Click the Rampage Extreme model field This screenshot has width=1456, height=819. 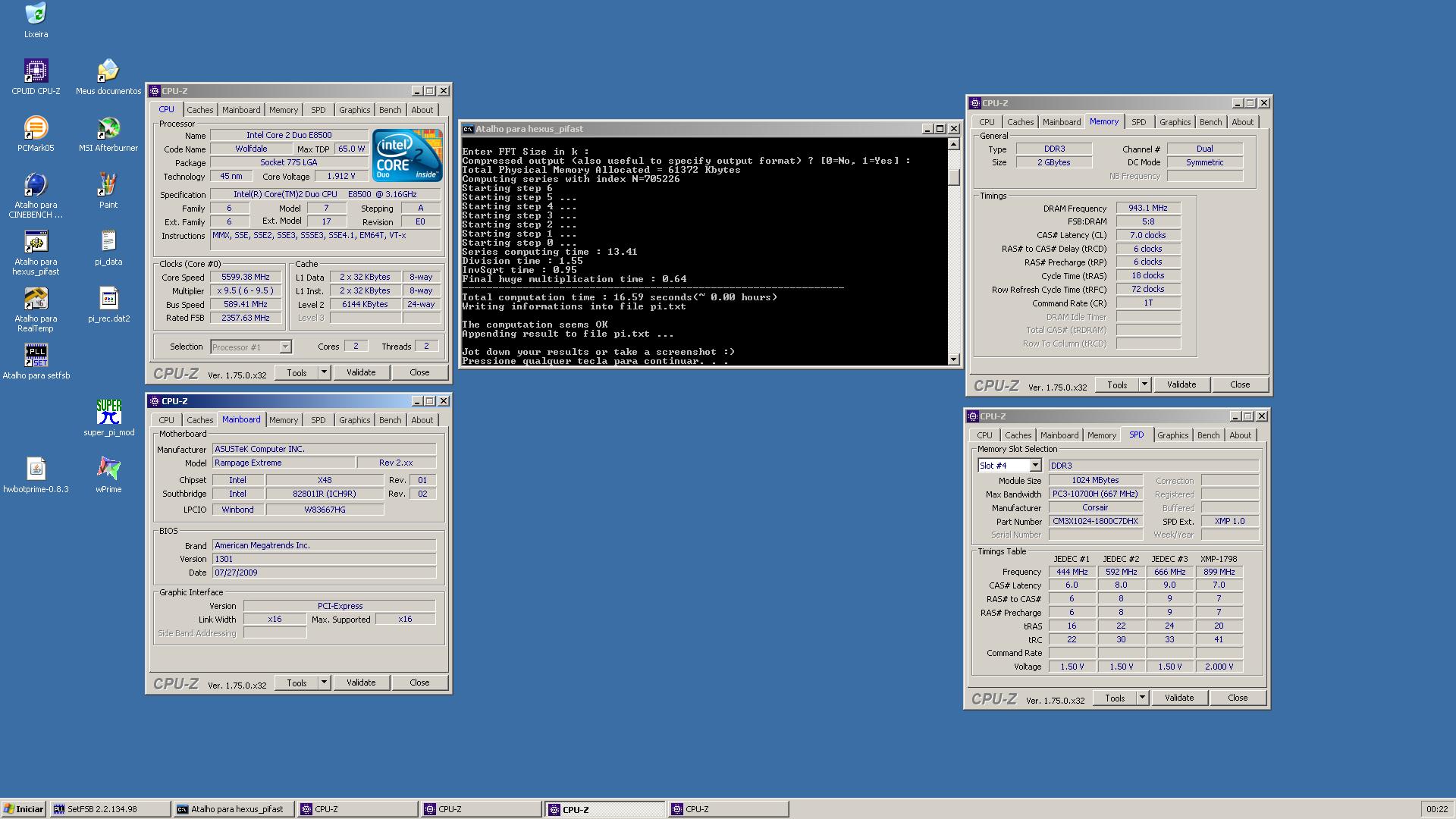click(x=283, y=463)
